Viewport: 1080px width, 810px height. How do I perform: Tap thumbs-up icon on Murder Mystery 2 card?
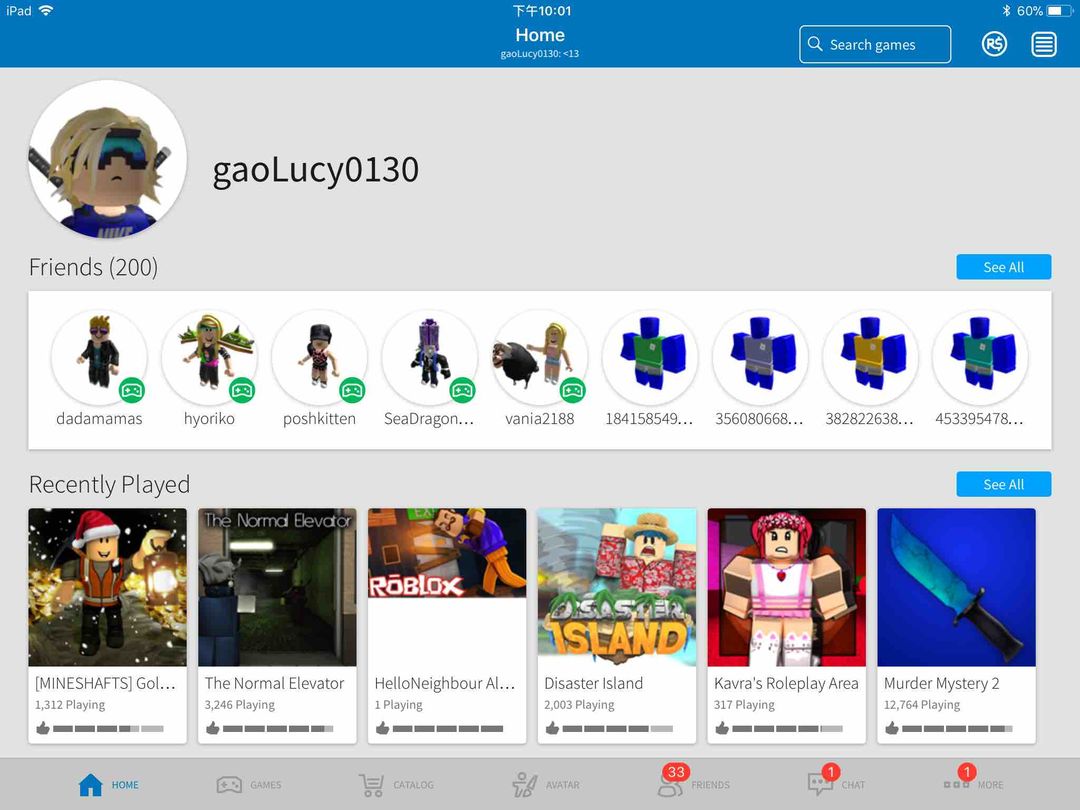click(x=892, y=728)
